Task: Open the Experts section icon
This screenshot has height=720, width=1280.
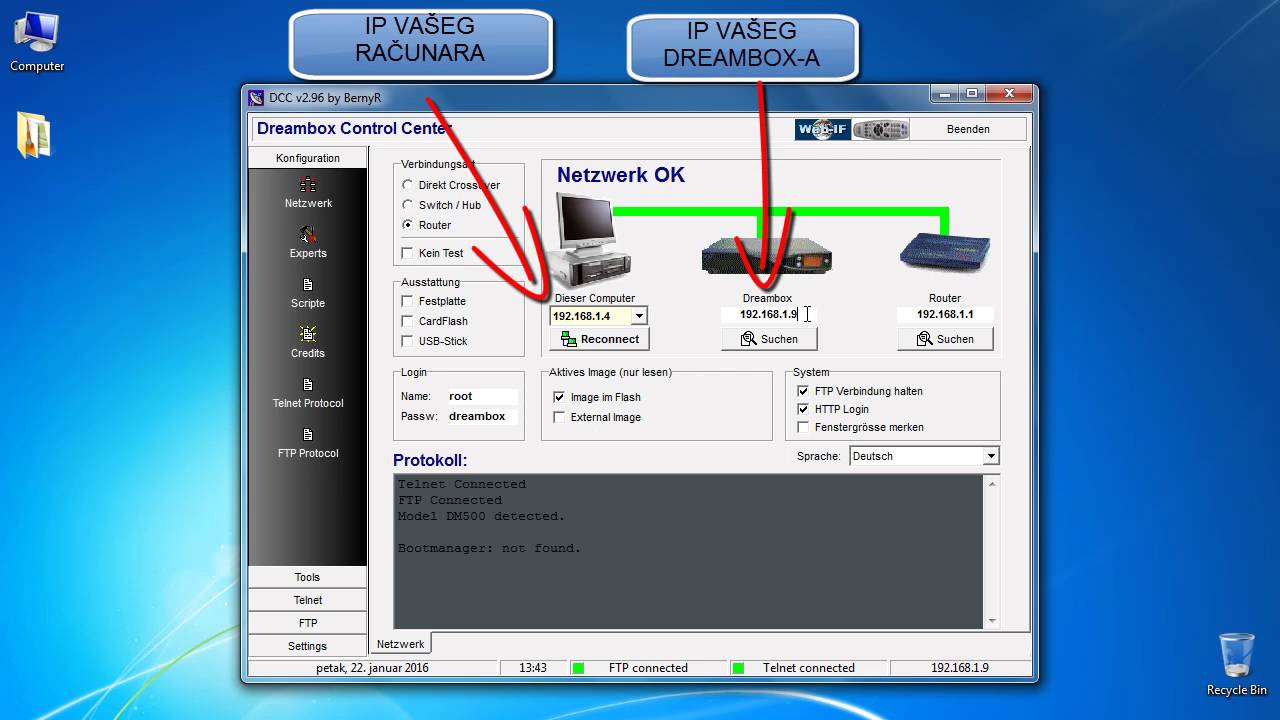Action: click(x=308, y=235)
